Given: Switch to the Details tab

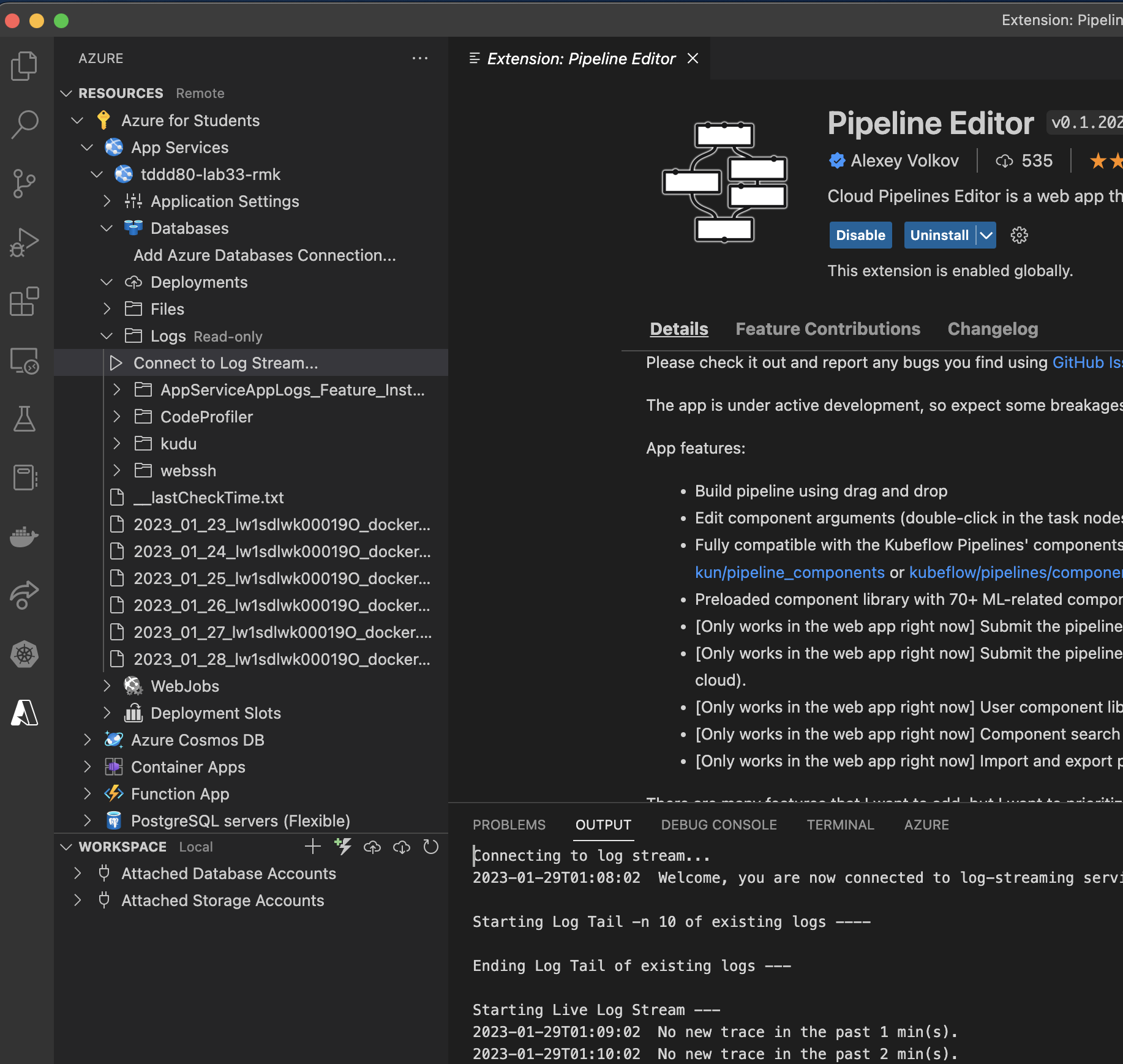Looking at the screenshot, I should point(678,329).
